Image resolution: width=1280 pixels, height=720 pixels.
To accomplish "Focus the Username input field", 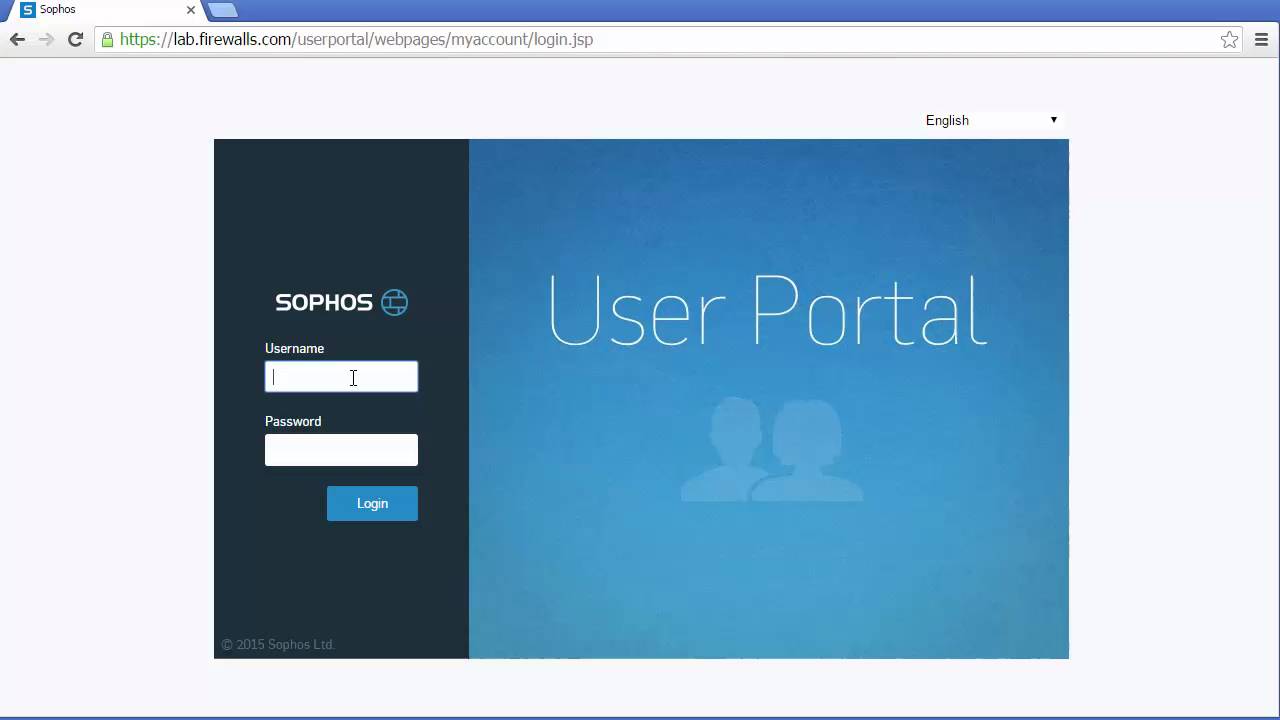I will tap(341, 377).
